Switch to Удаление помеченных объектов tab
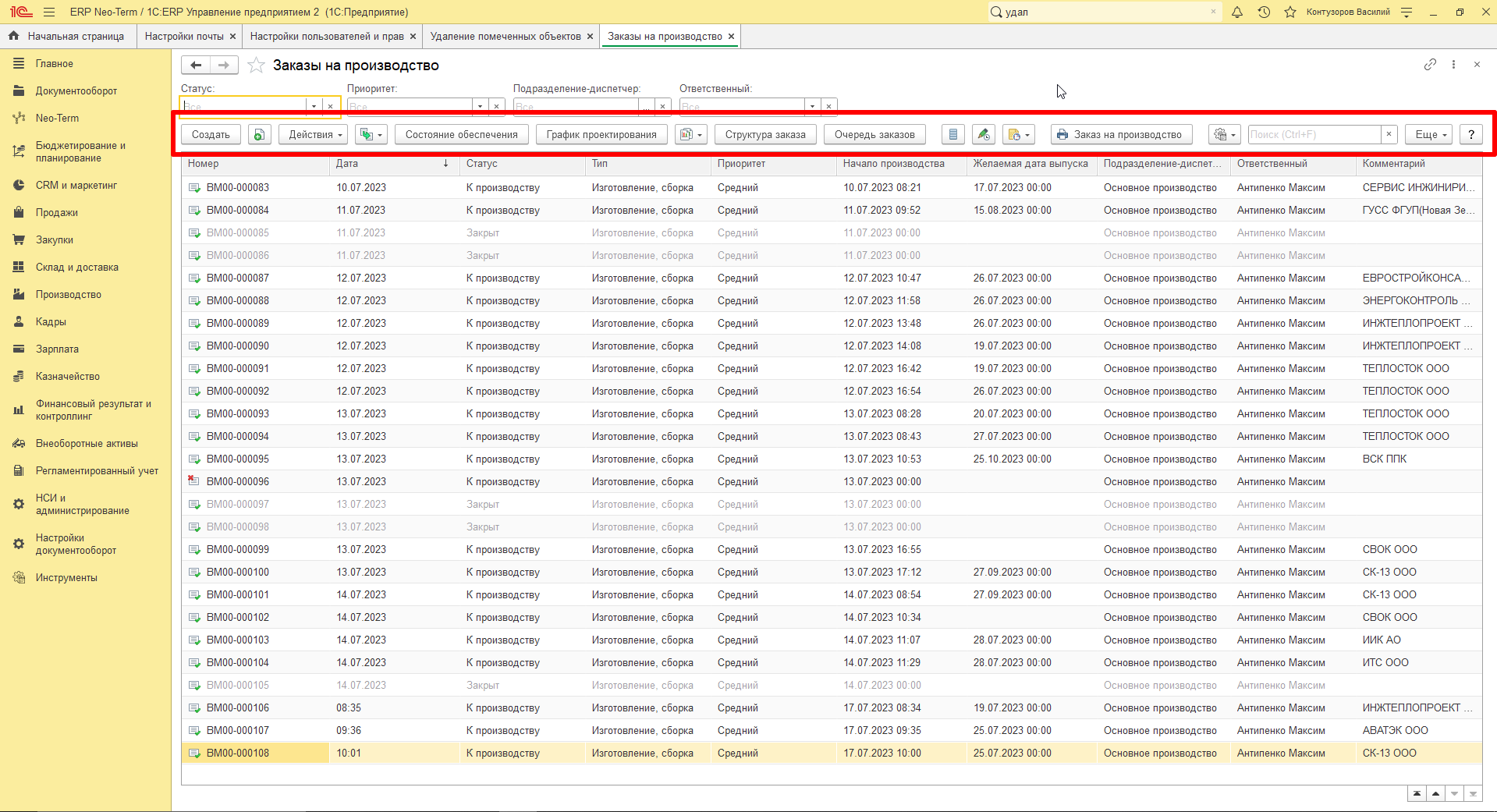 (x=506, y=37)
